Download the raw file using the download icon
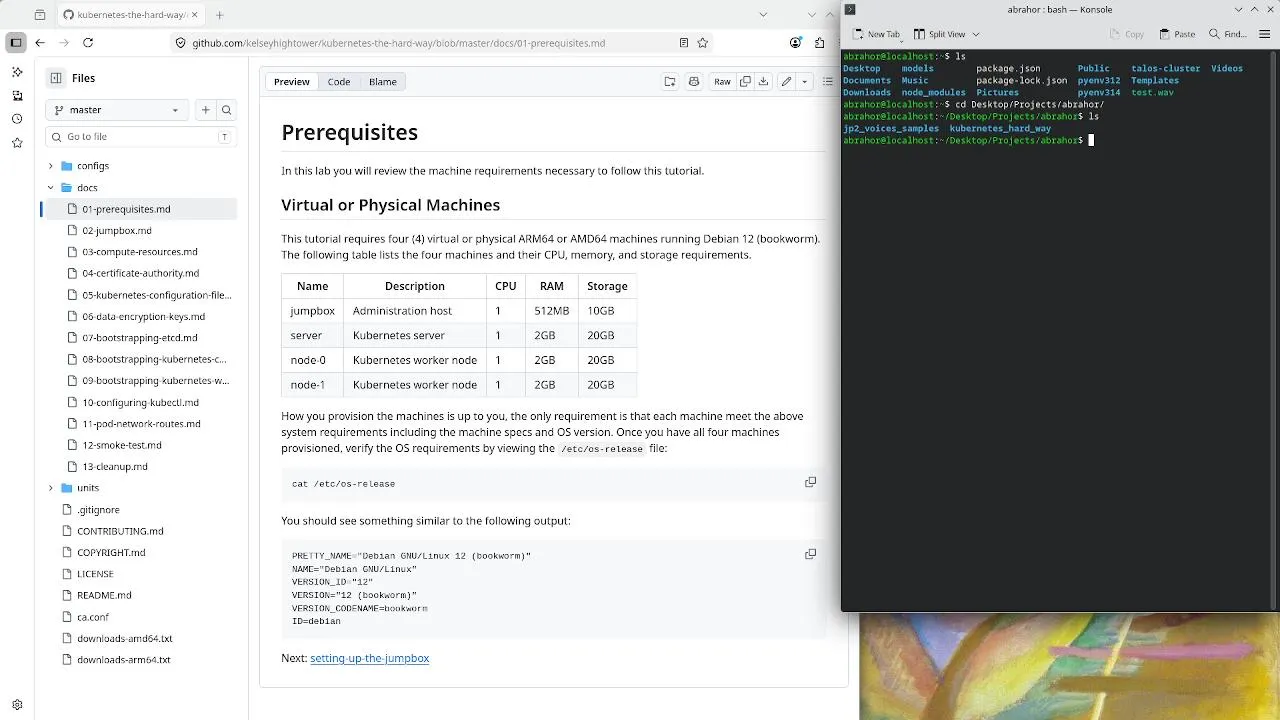 click(x=763, y=82)
